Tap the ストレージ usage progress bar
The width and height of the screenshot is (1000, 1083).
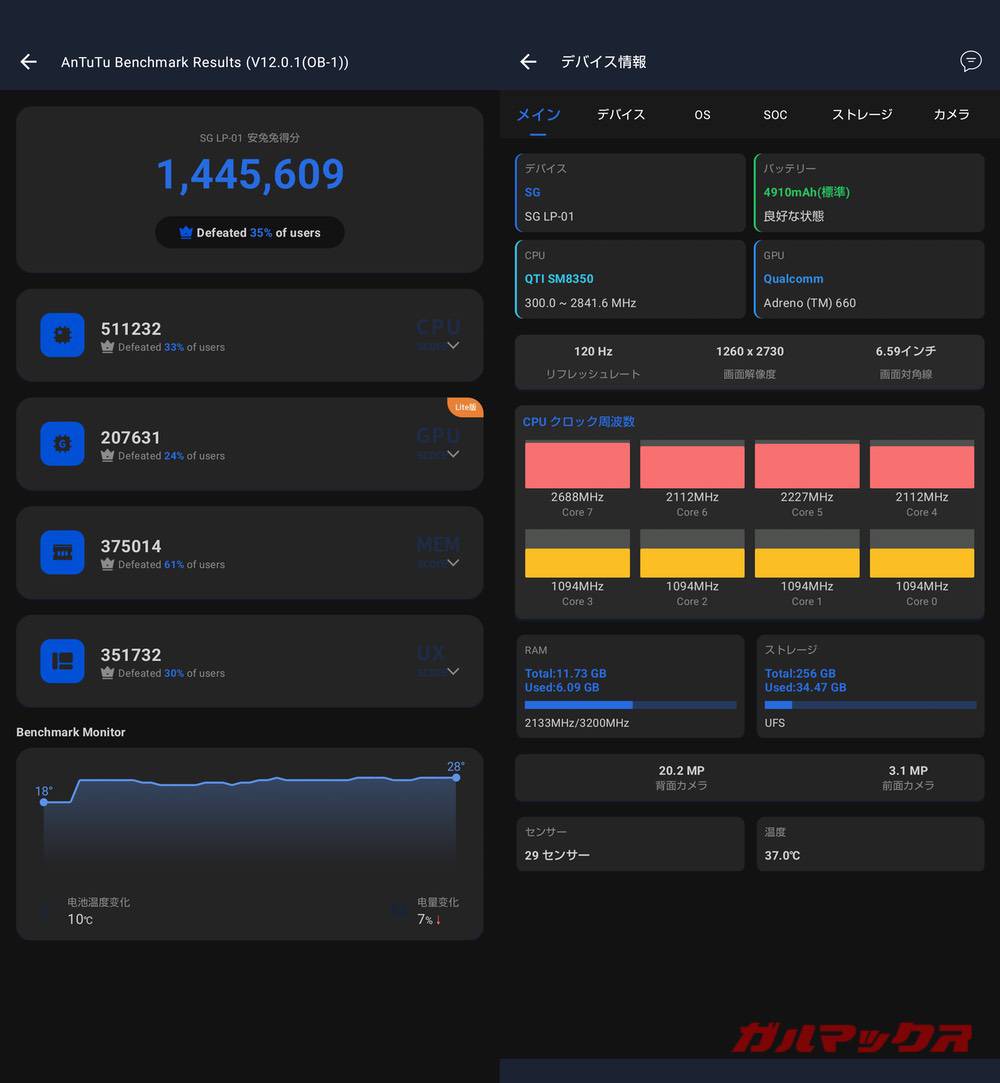(x=870, y=705)
